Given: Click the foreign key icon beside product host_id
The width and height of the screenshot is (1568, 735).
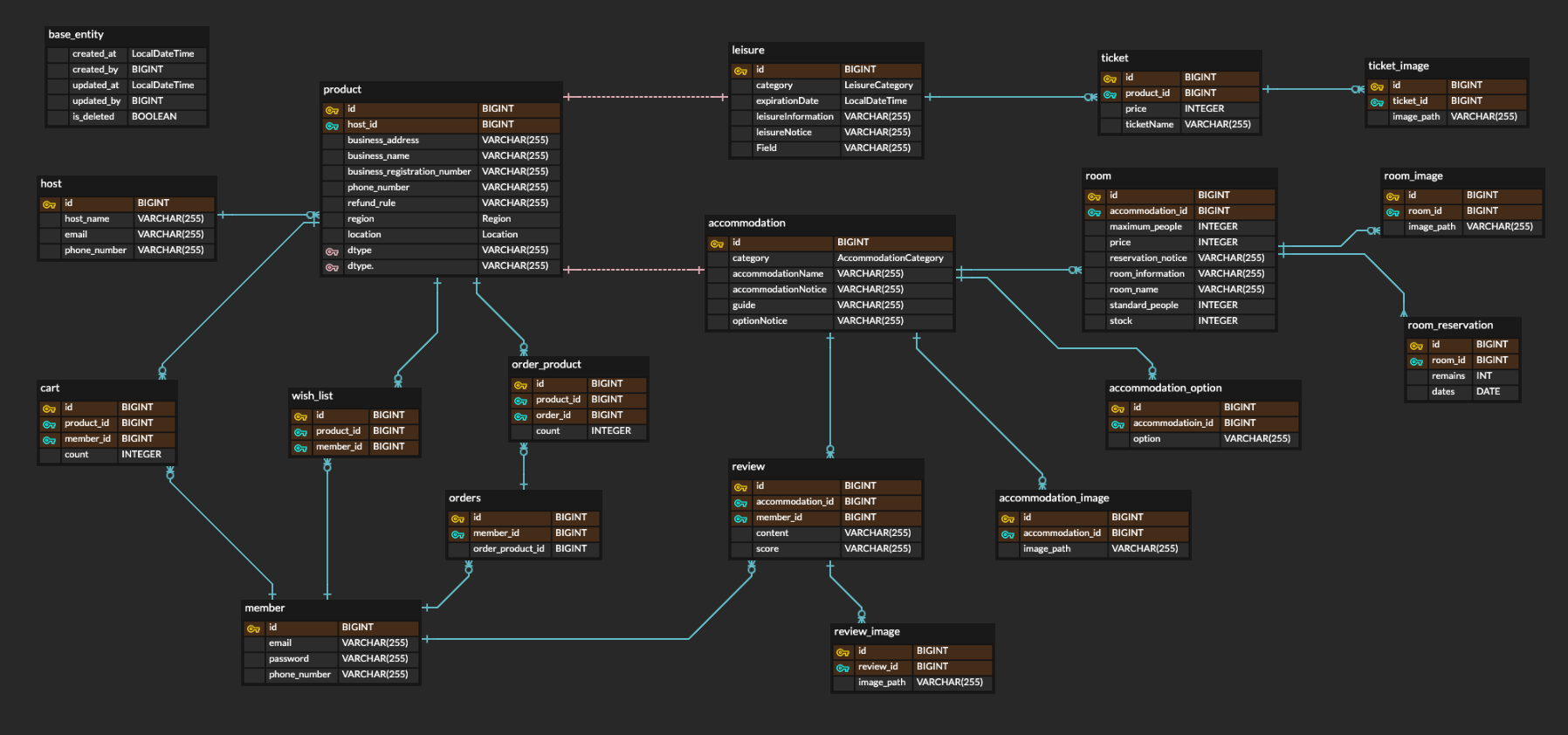Looking at the screenshot, I should click(x=332, y=126).
